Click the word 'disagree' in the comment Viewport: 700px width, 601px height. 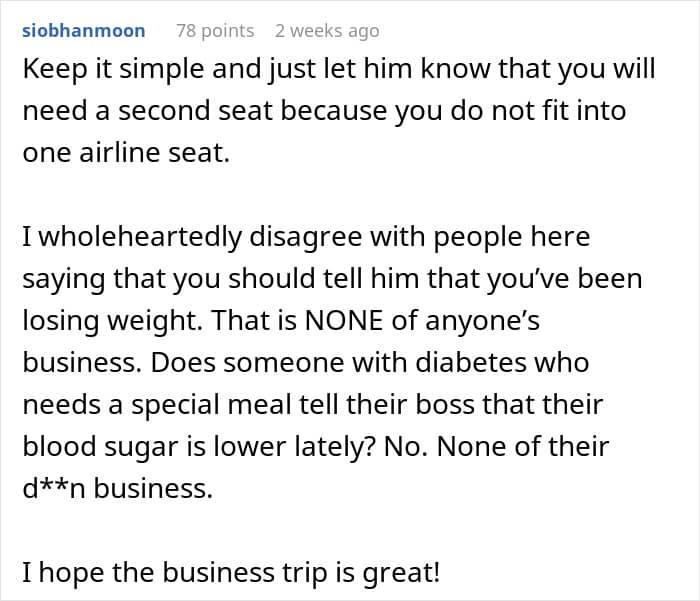305,237
